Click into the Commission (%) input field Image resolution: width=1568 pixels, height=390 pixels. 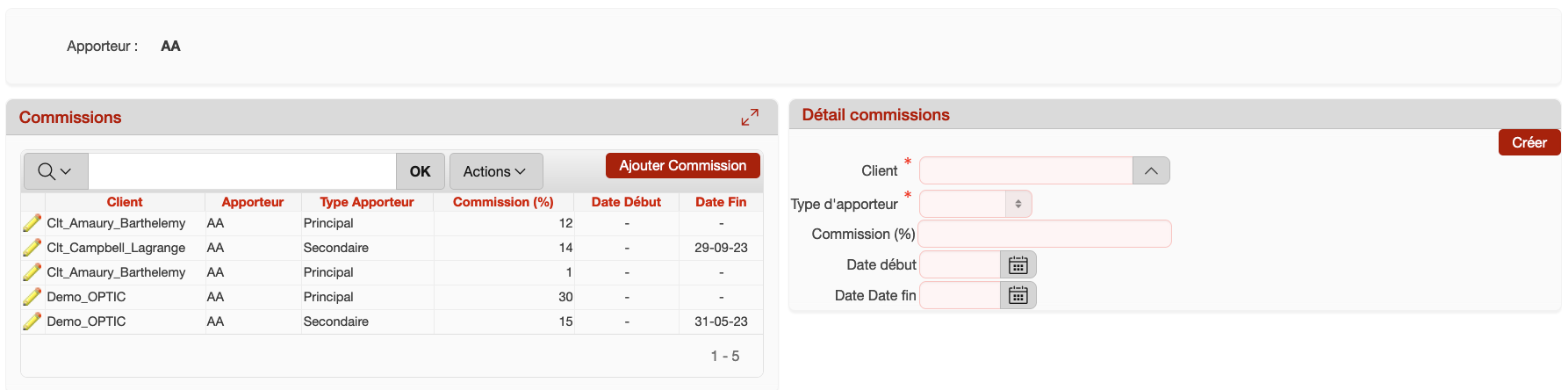1045,235
